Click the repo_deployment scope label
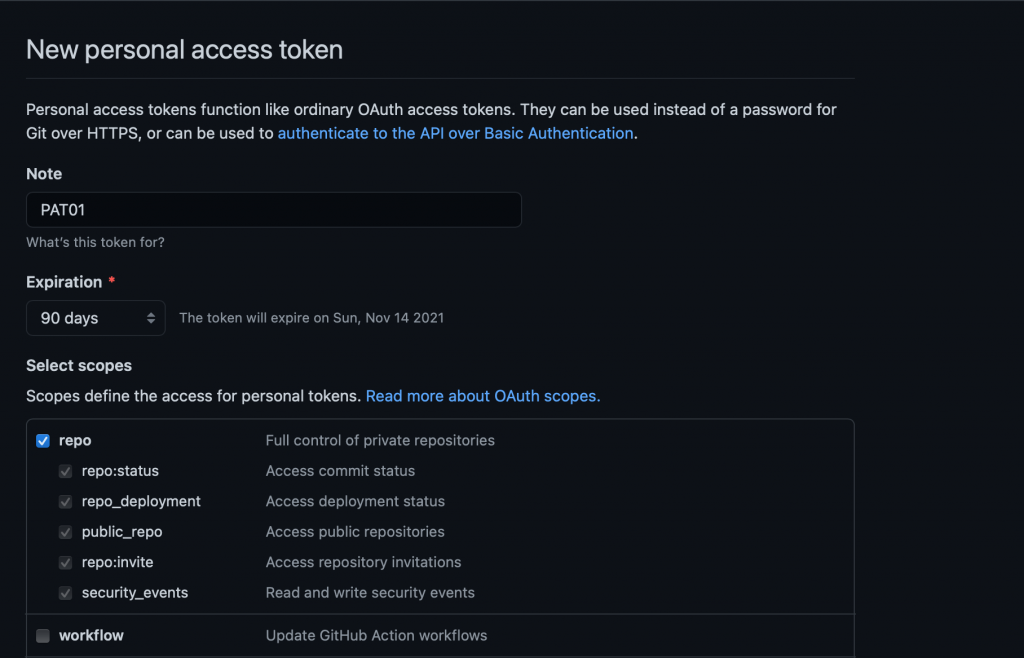The width and height of the screenshot is (1024, 658). point(141,501)
